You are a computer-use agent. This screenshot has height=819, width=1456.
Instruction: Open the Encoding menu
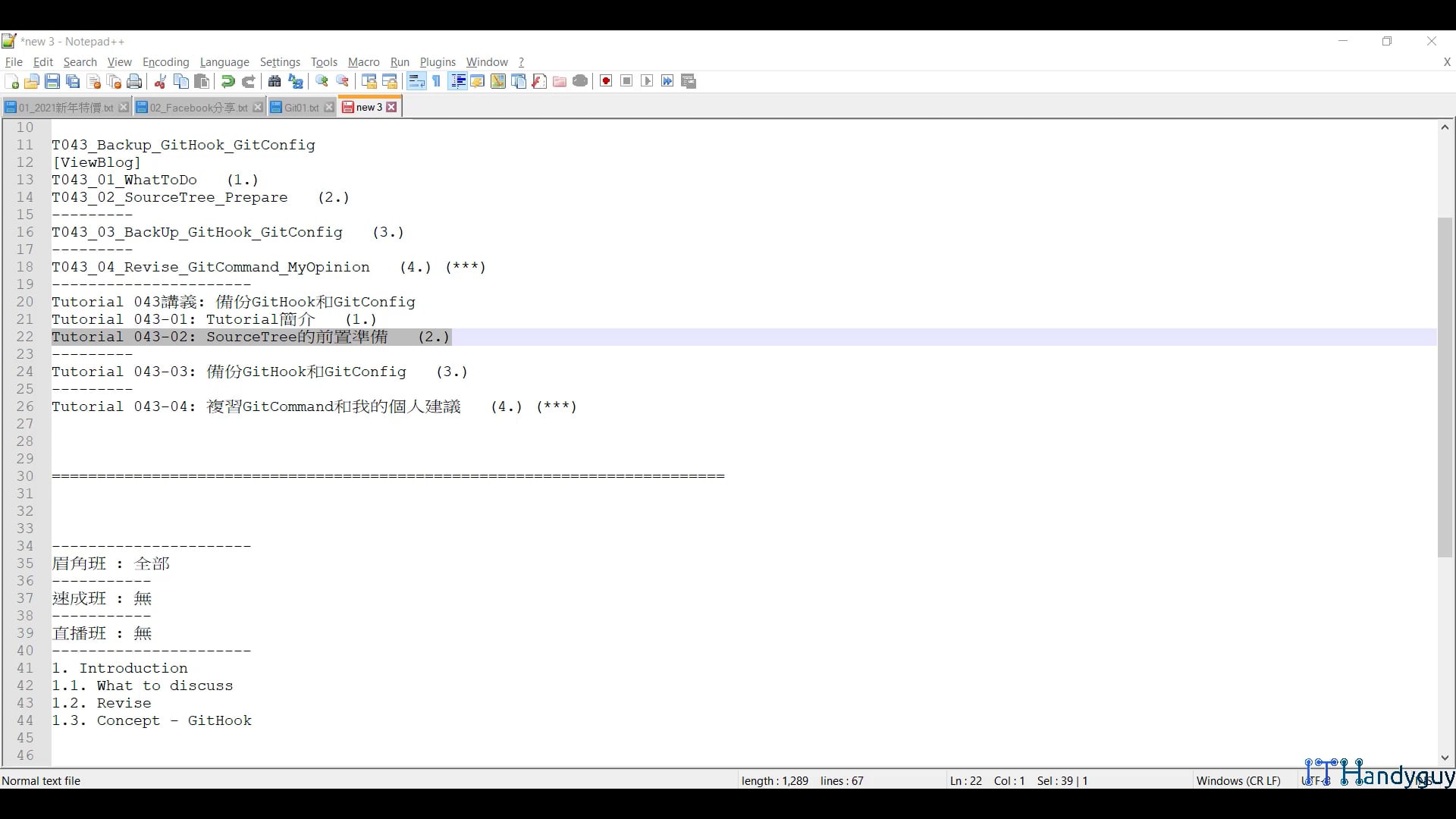pyautogui.click(x=165, y=62)
